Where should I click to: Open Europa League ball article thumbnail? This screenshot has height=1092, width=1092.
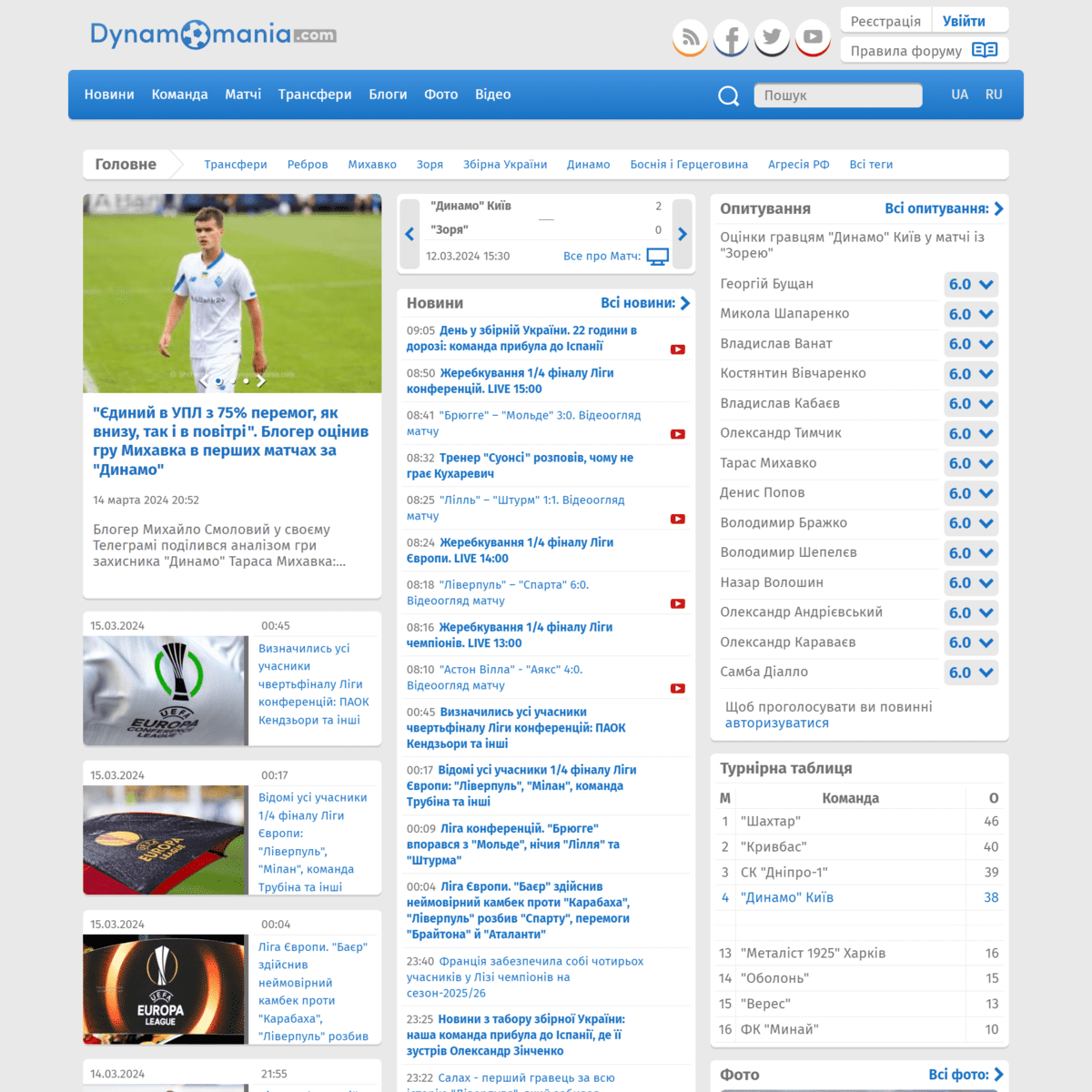point(165,840)
